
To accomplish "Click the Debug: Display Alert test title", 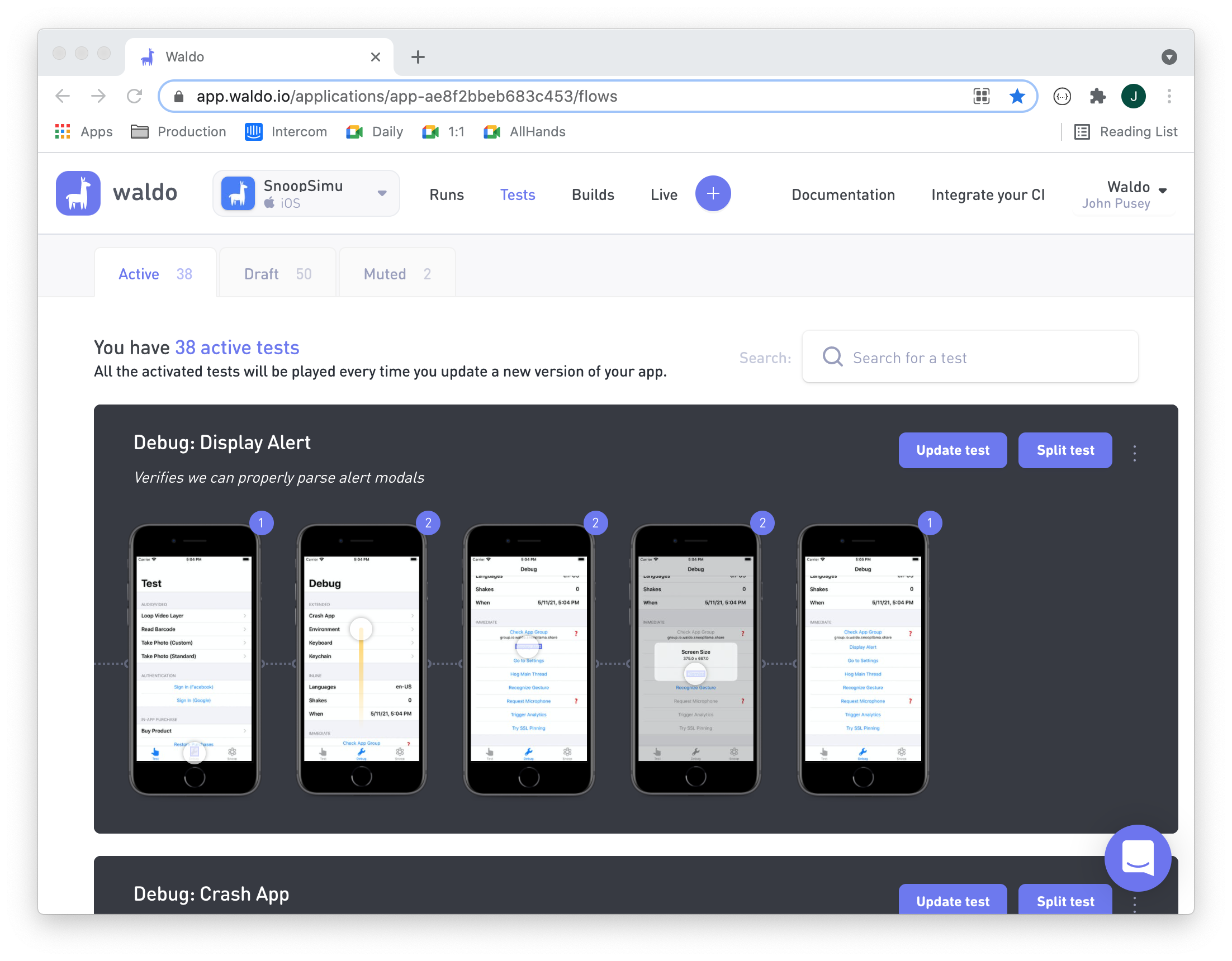I will [x=222, y=443].
